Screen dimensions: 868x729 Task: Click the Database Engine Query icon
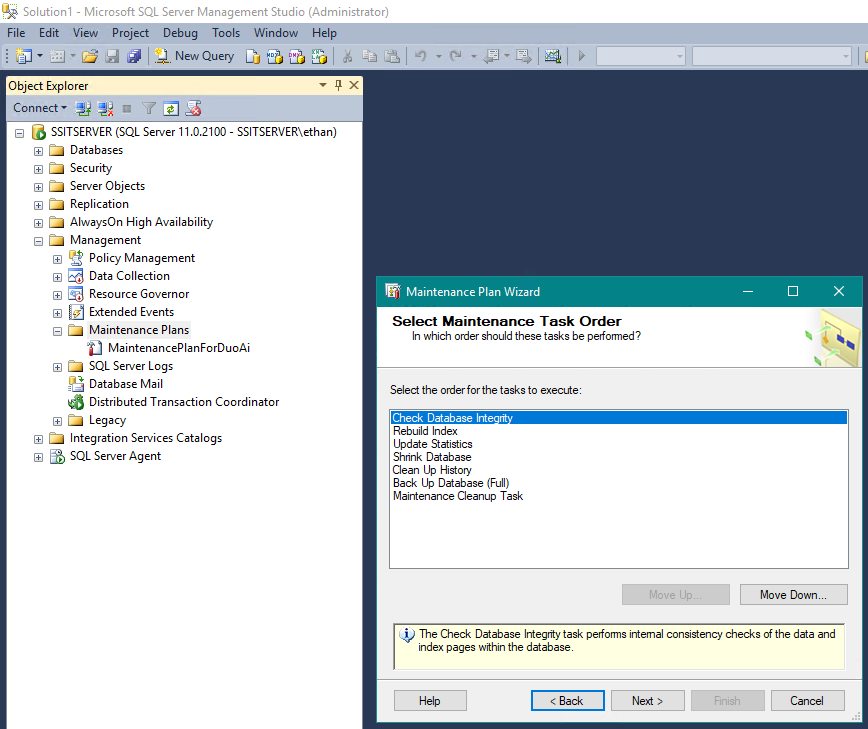tap(253, 56)
